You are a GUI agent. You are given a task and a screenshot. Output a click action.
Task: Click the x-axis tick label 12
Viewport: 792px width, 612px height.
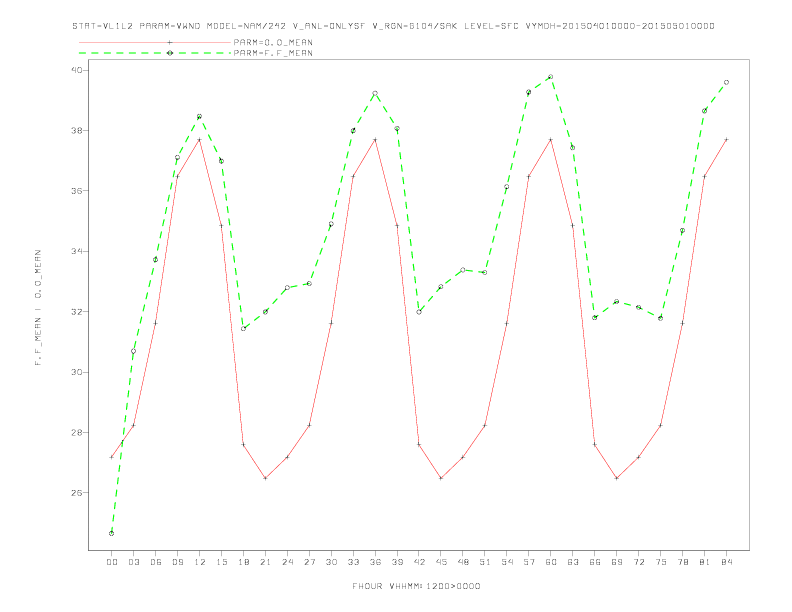pos(200,562)
